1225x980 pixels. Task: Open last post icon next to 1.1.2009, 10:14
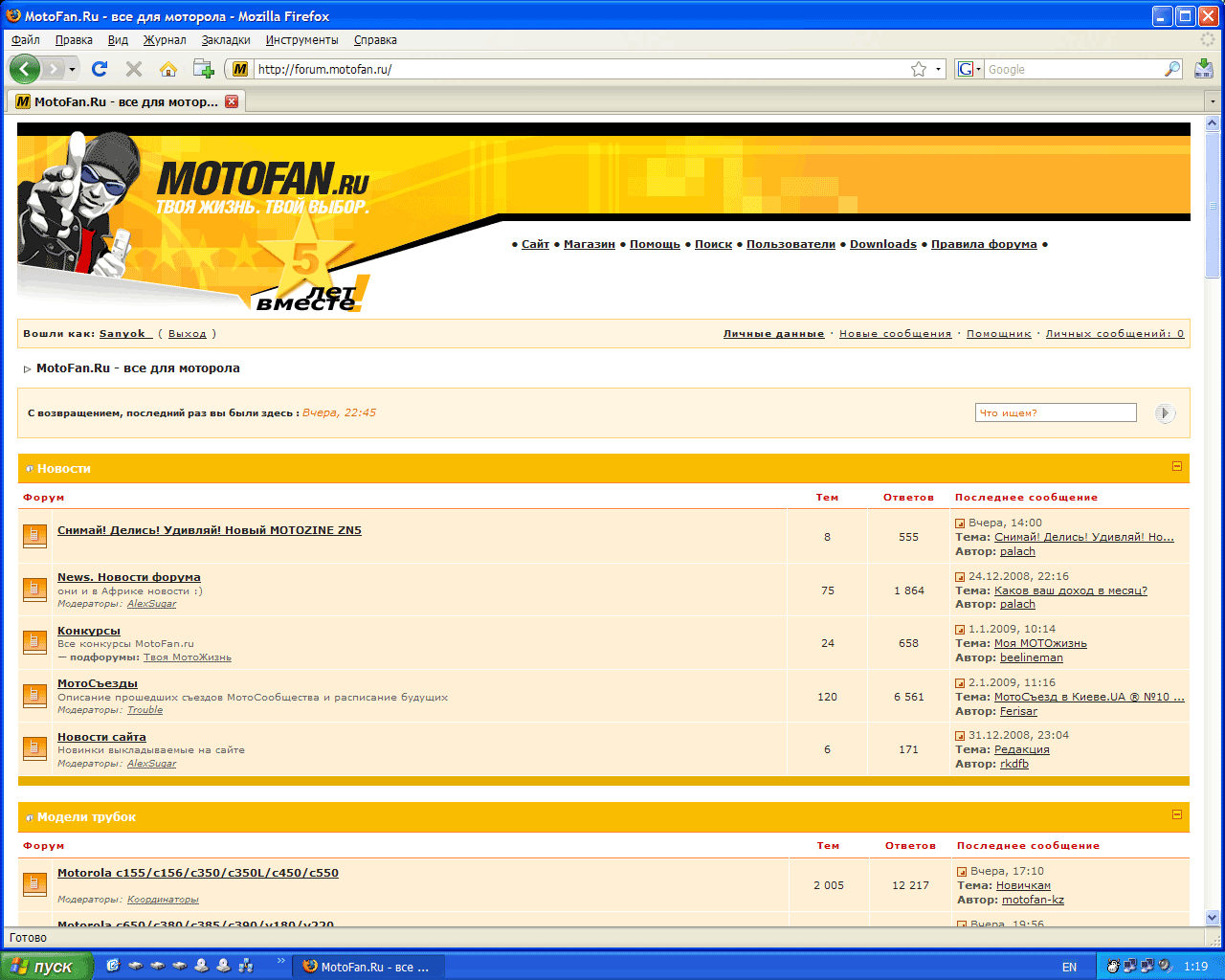(x=960, y=630)
